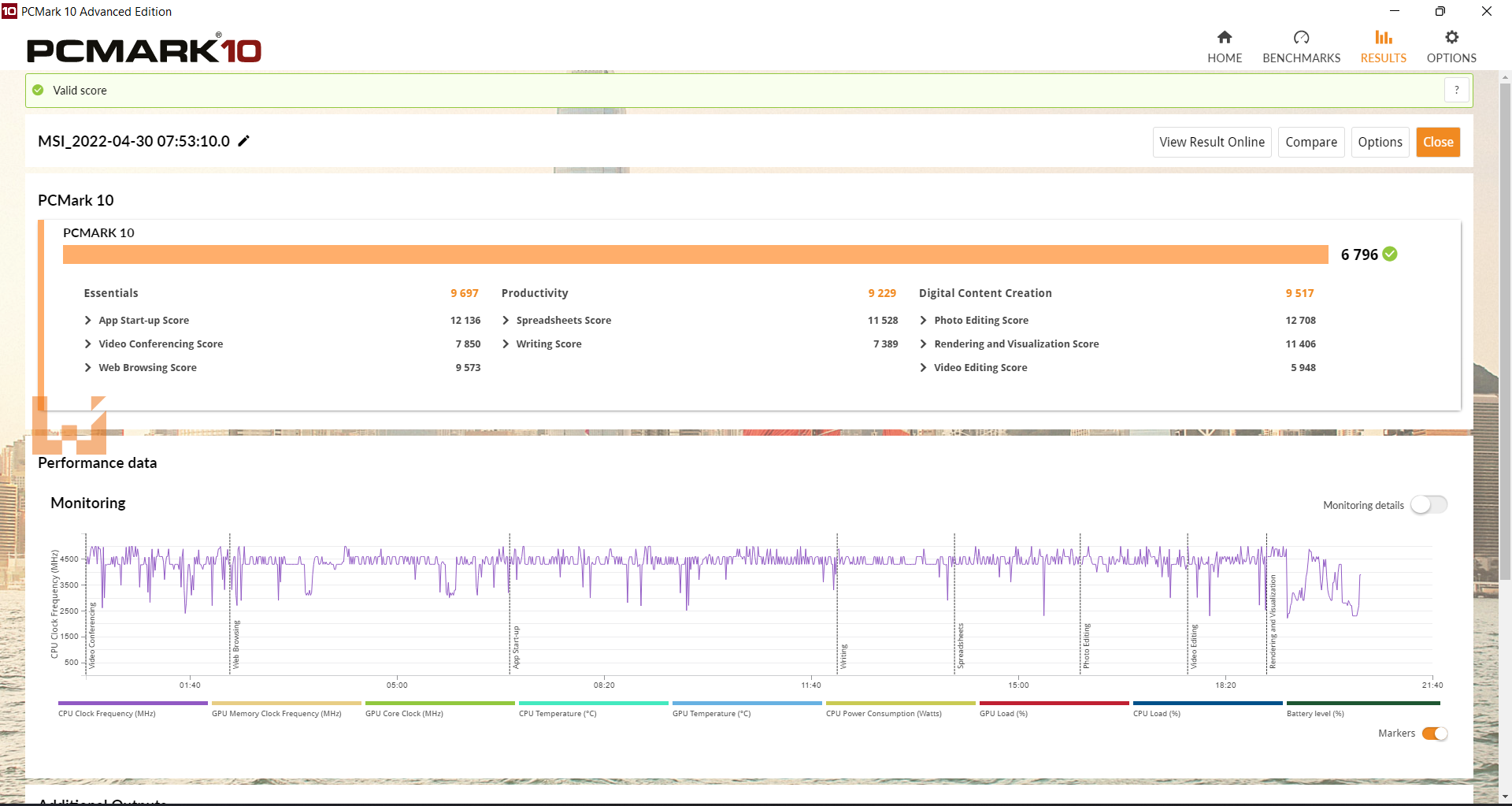This screenshot has height=806, width=1512.
Task: Open the Options gear icon
Action: pos(1451,38)
